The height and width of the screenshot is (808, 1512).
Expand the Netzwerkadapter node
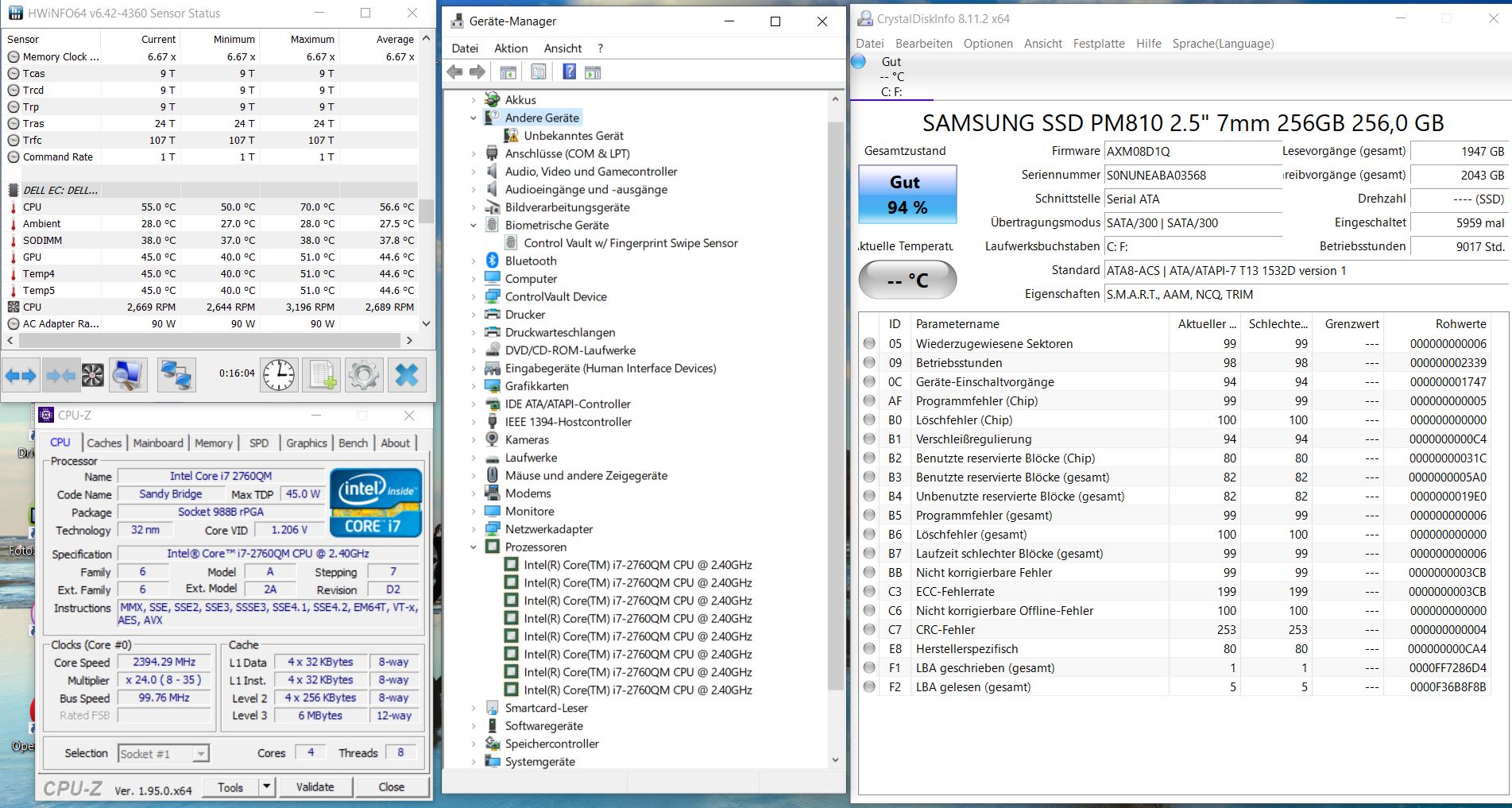point(474,529)
